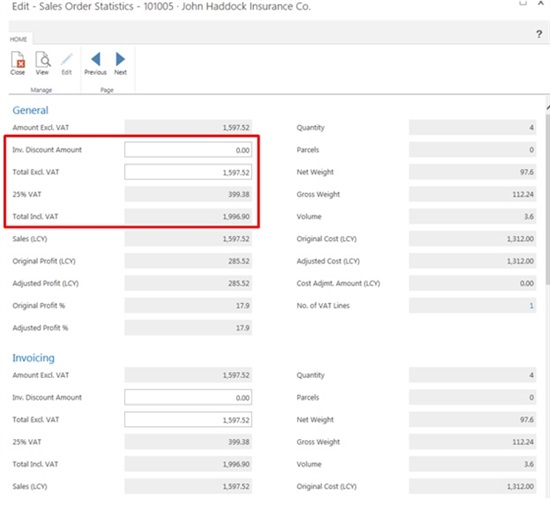Select General Adjusted Cost (LCY) value
Image resolution: width=550 pixels, height=507 pixels.
pyautogui.click(x=472, y=261)
